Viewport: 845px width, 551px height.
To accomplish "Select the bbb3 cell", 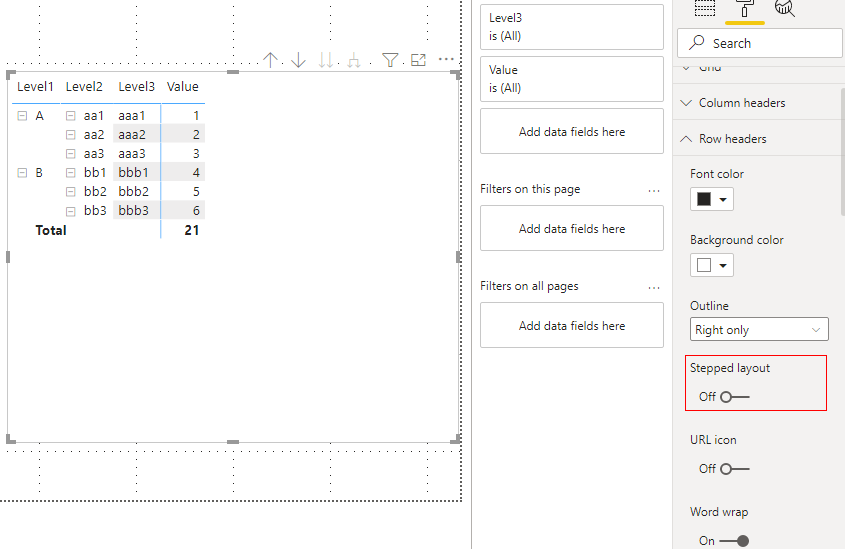I will pos(133,210).
